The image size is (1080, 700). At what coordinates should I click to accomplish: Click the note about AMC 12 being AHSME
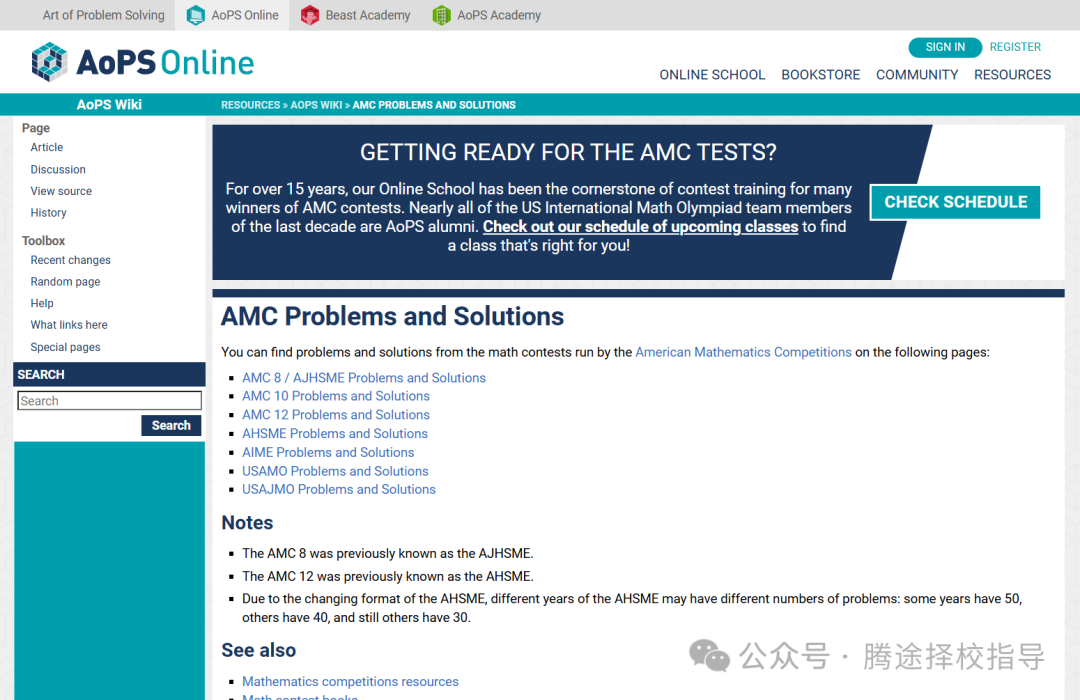pos(388,576)
